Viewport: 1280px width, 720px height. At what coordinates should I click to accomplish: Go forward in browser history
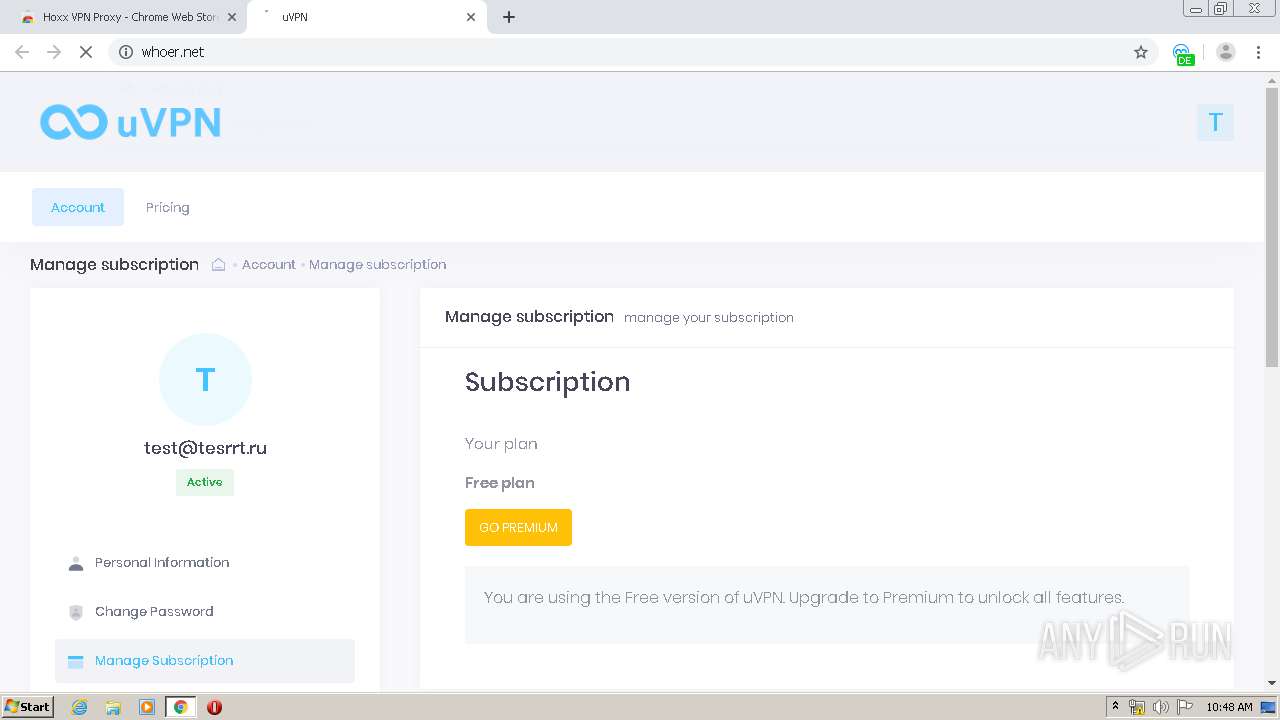pyautogui.click(x=54, y=52)
